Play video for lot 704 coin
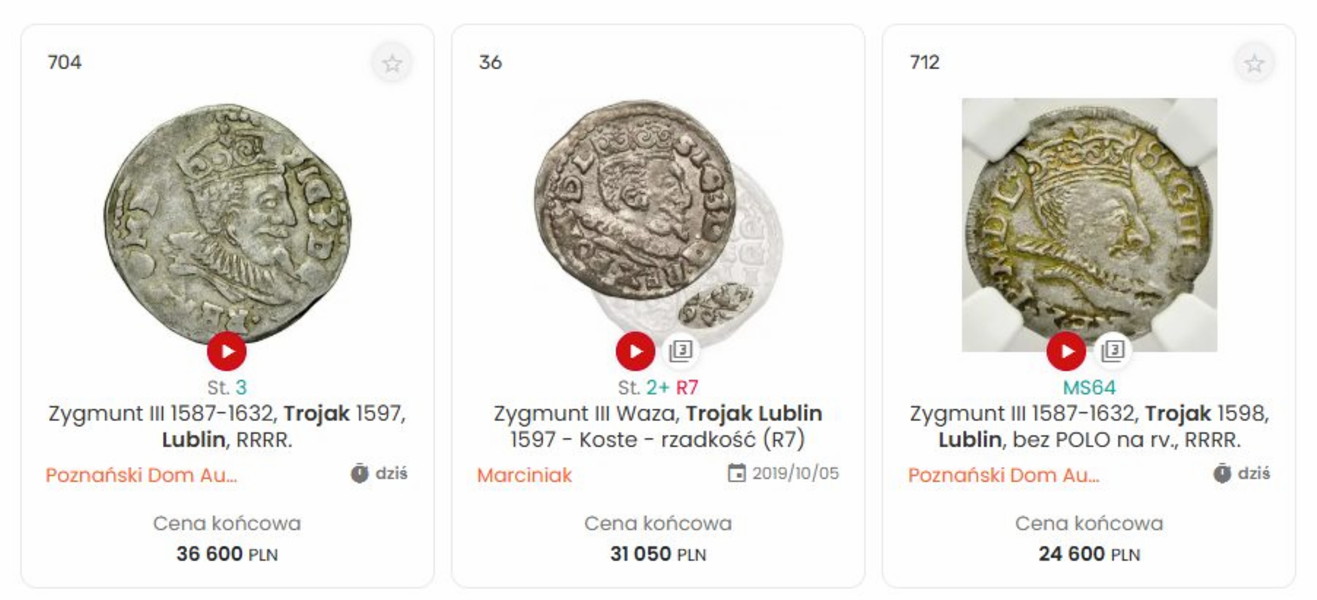The image size is (1317, 600). click(227, 351)
